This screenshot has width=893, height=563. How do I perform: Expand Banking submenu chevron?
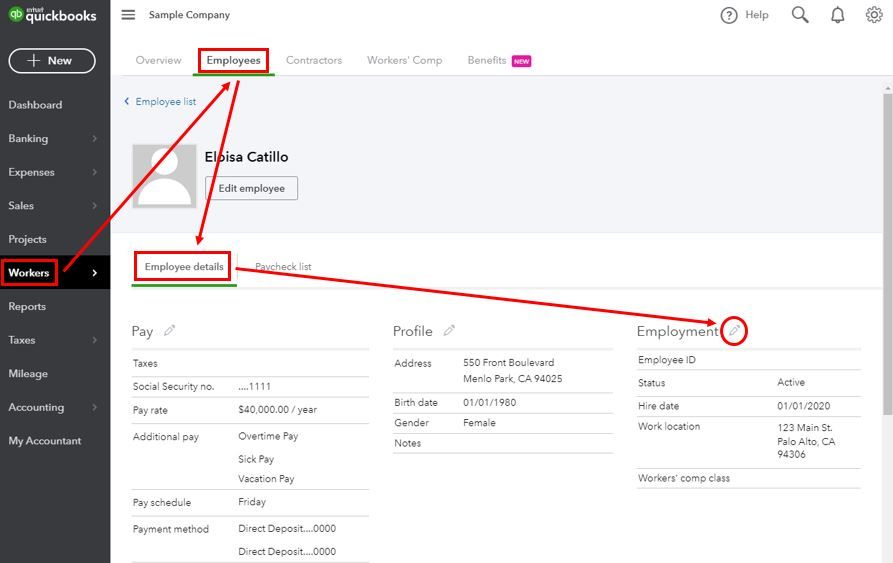[95, 138]
